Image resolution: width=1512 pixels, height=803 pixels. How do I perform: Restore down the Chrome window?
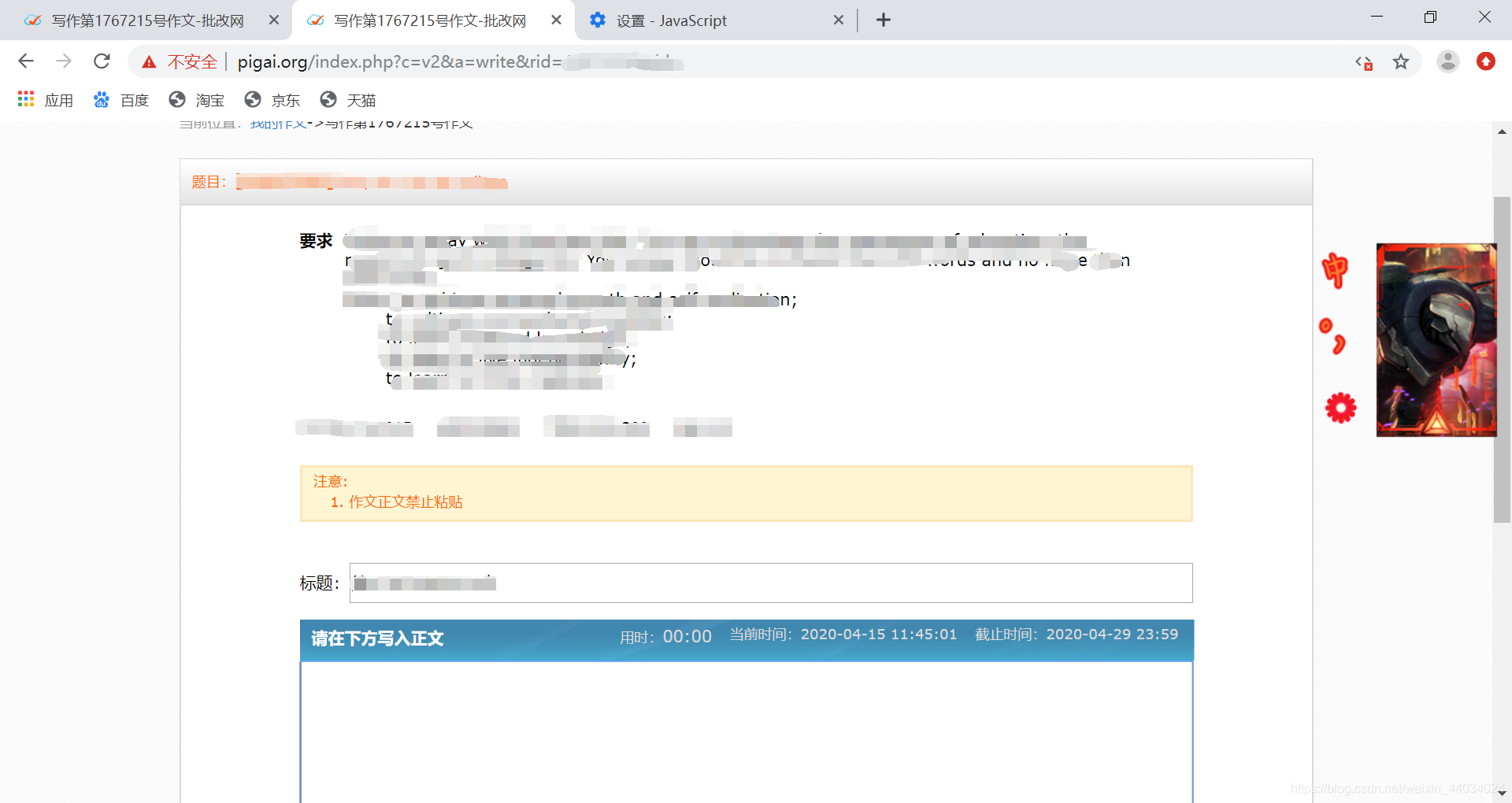[x=1430, y=17]
